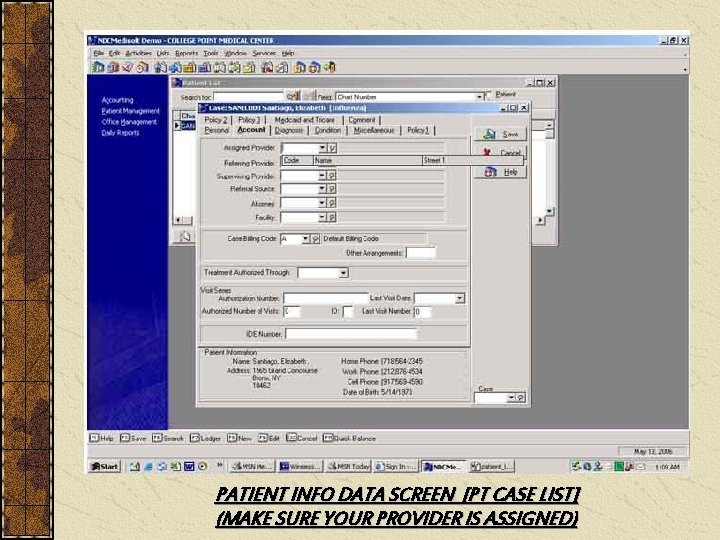The image size is (720, 540).
Task: Expand the Referral Source dropdown
Action: coord(322,189)
